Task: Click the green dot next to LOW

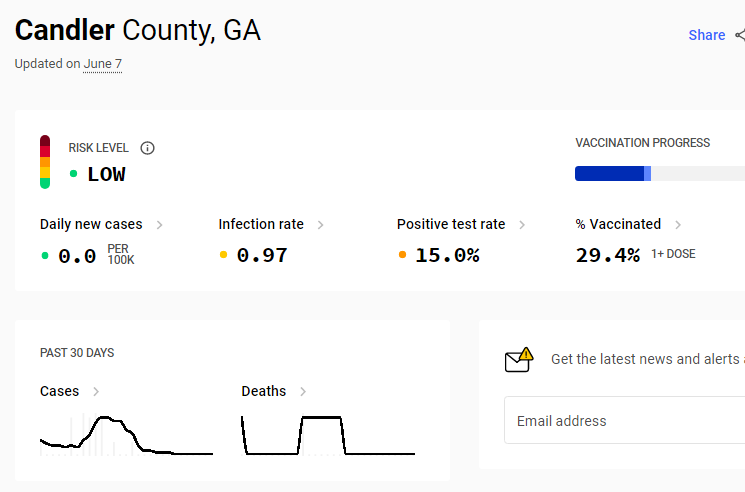Action: pos(73,174)
